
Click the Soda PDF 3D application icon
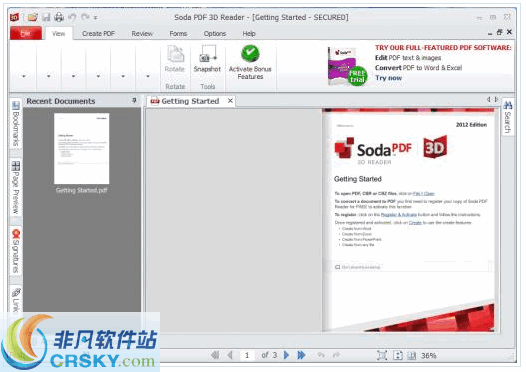click(14, 17)
